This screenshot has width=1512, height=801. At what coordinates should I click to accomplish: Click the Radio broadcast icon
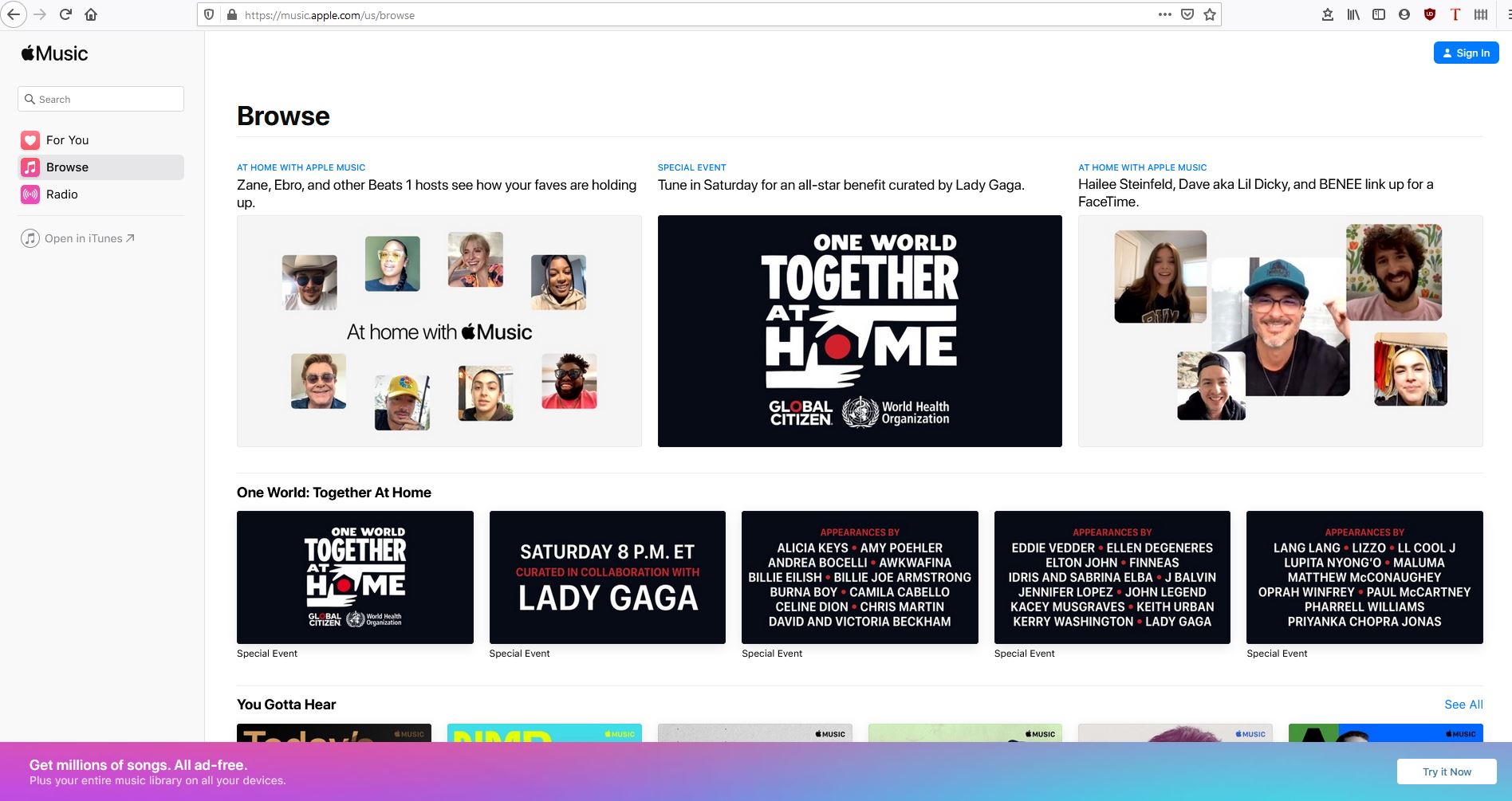(30, 194)
